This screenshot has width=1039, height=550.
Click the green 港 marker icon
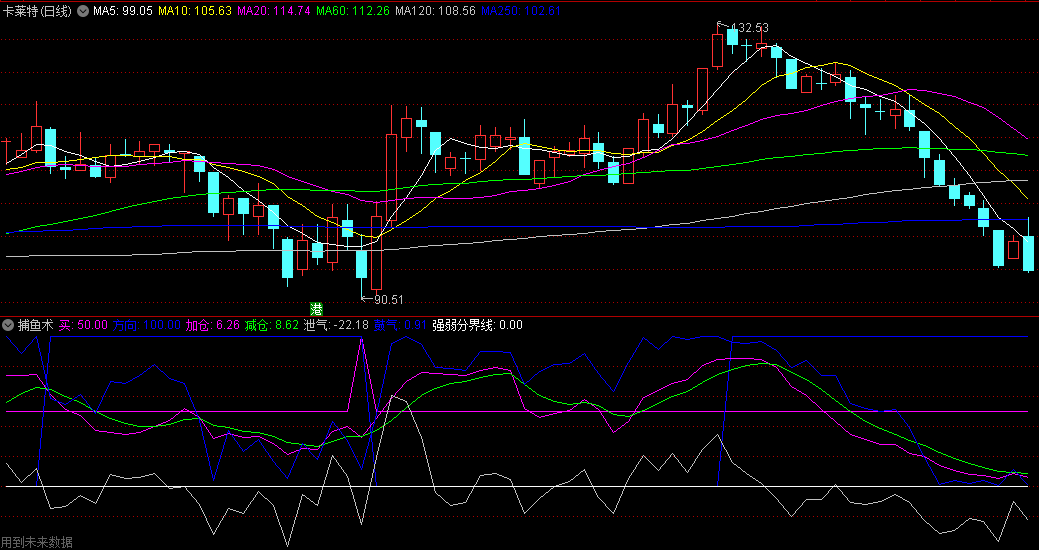[x=317, y=308]
